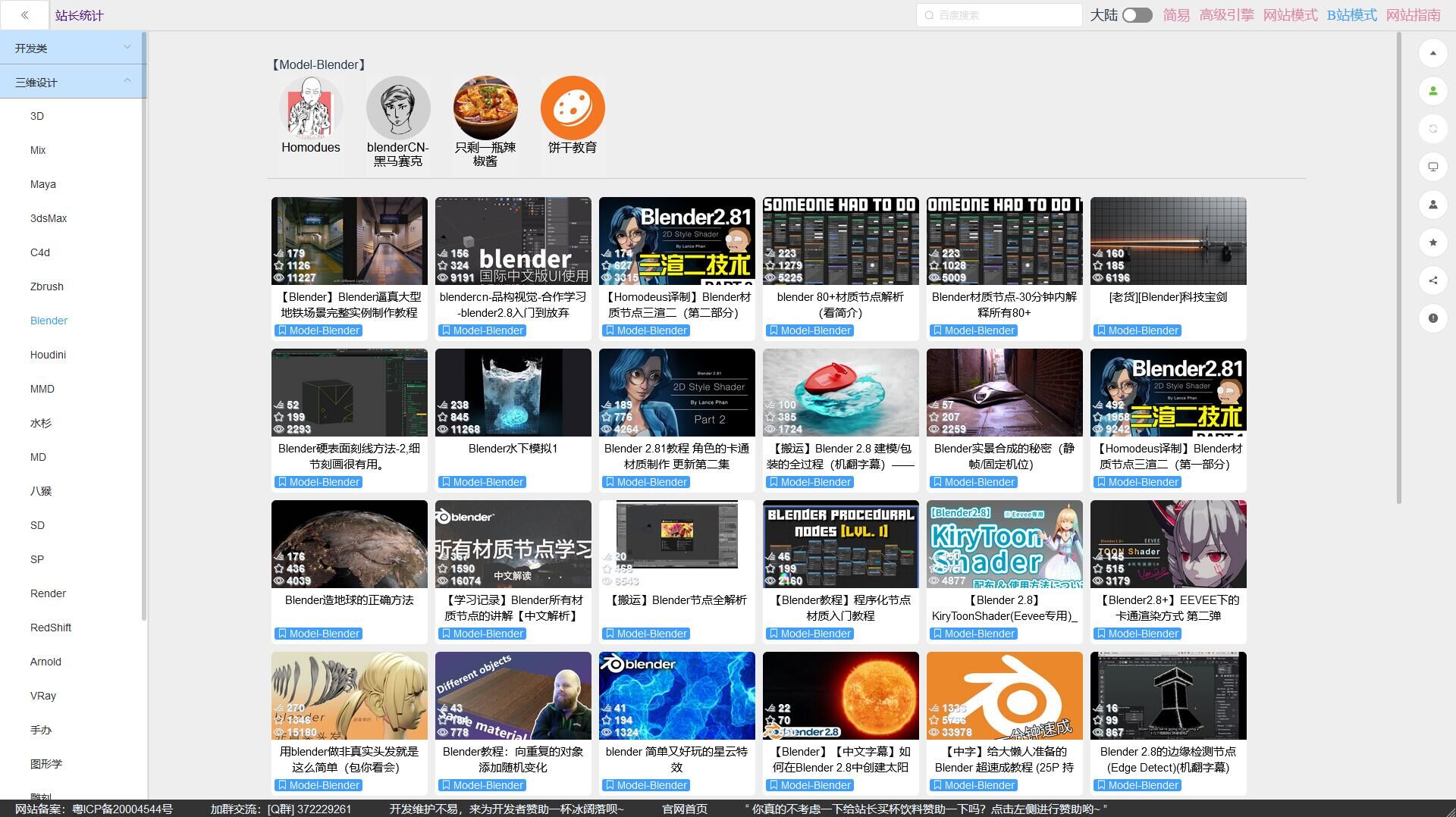Switch to 高级引擎 mode
This screenshot has height=817, width=1456.
pos(1226,15)
